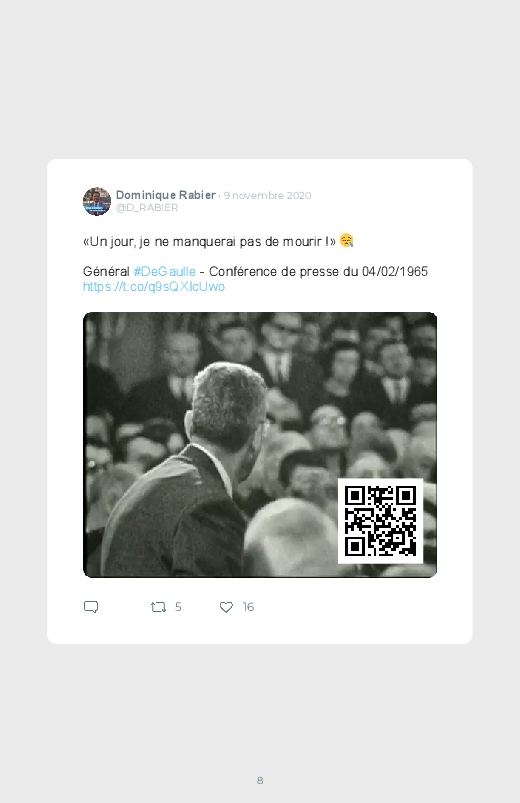The height and width of the screenshot is (803, 520).
Task: Click the 9 novembre 2020 date
Action: [267, 196]
